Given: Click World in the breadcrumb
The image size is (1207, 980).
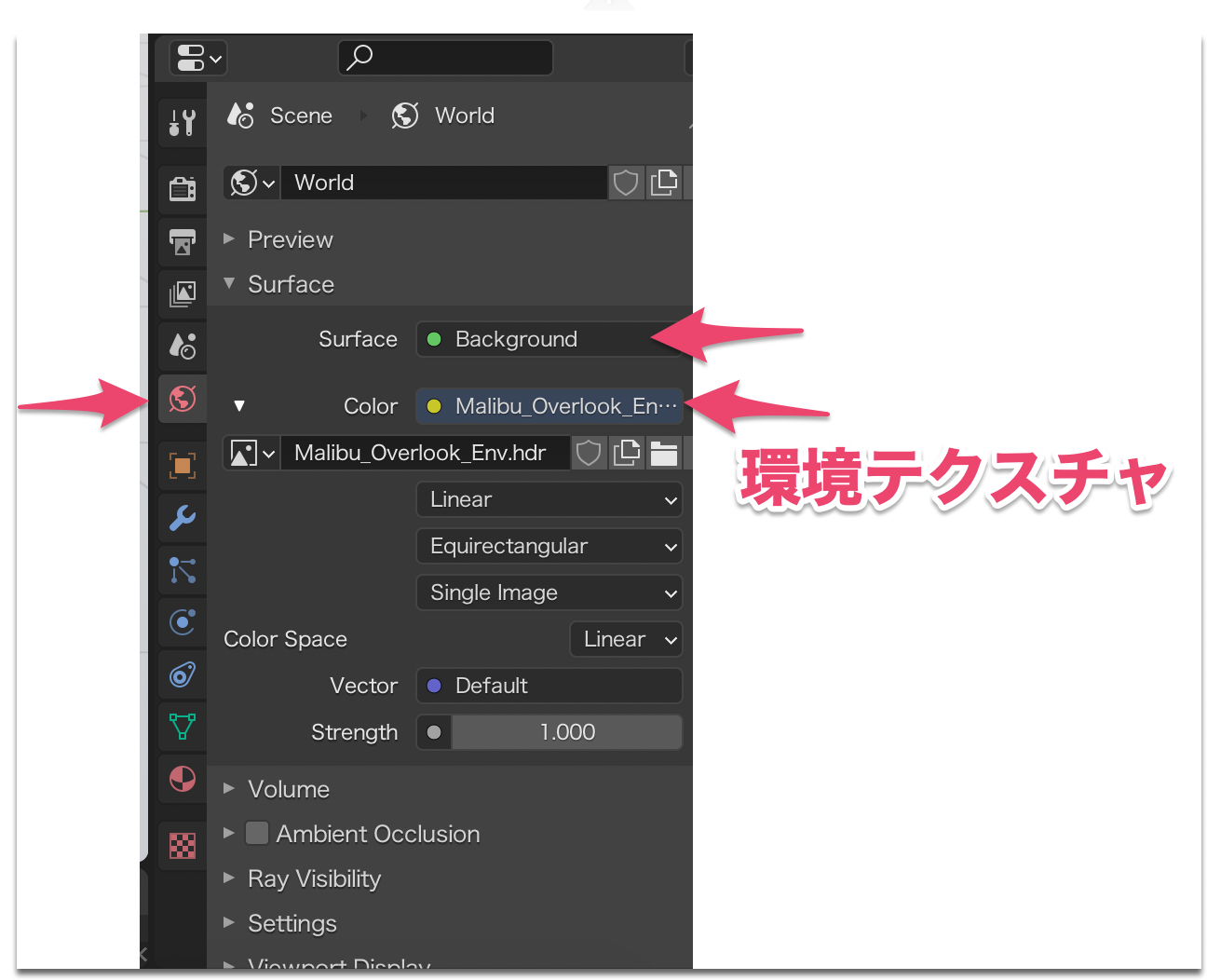Looking at the screenshot, I should tap(465, 116).
